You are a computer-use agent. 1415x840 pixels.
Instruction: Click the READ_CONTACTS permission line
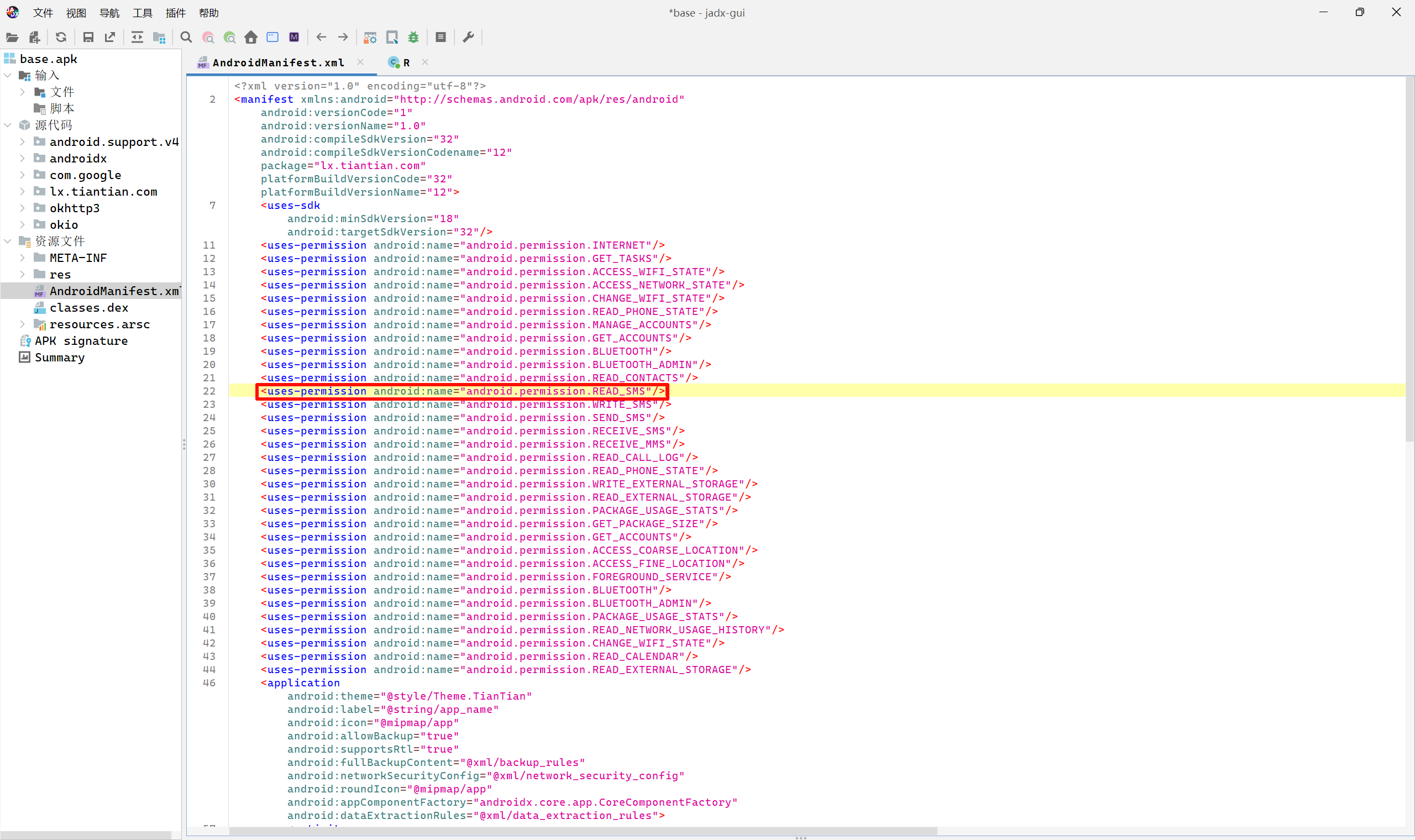(479, 378)
